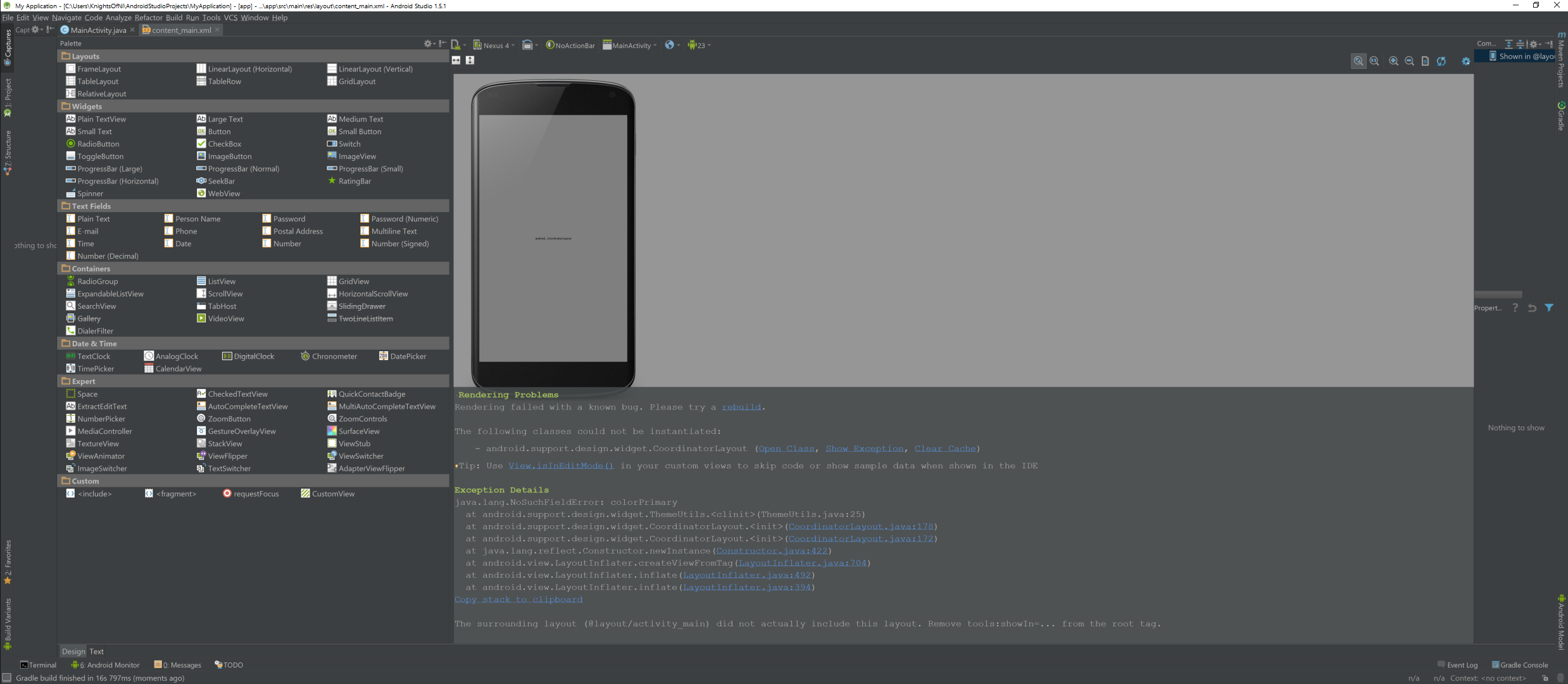This screenshot has height=684, width=1568.
Task: Open the locale globe dropdown
Action: tap(672, 46)
